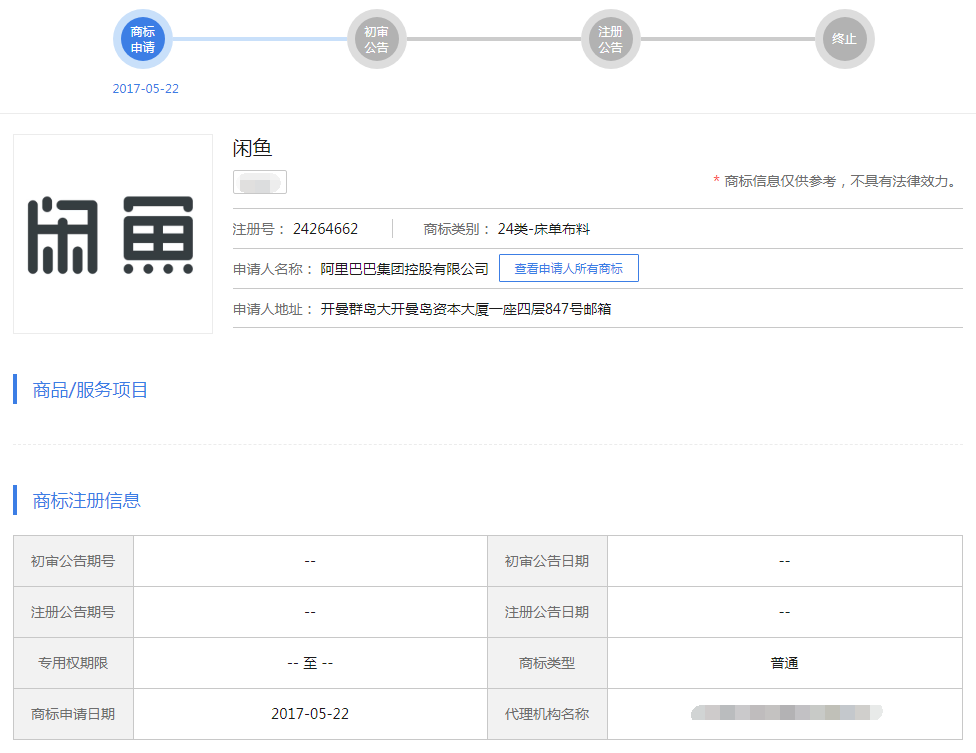Image resolution: width=976 pixels, height=753 pixels.
Task: Click the 代理机构名称 table header cell
Action: click(x=547, y=714)
